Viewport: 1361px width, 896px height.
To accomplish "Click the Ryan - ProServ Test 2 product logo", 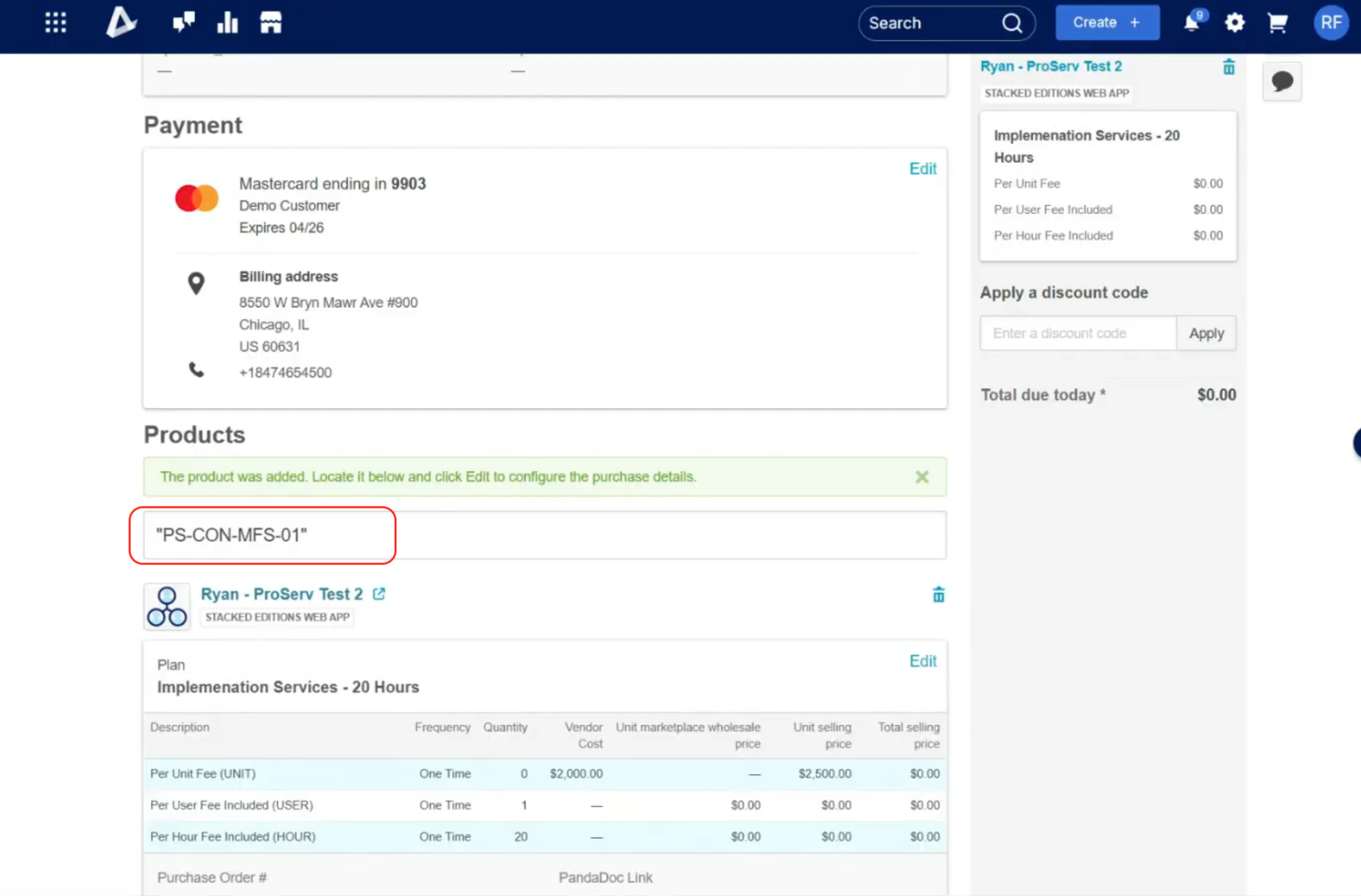I will click(167, 607).
